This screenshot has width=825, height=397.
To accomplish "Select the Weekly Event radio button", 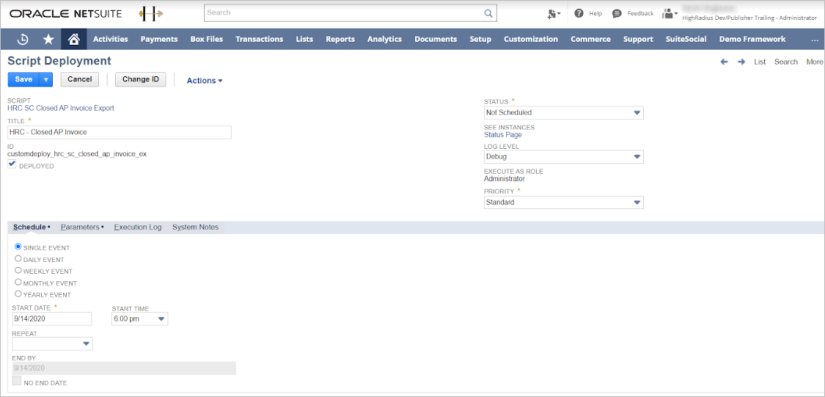I will (x=18, y=270).
